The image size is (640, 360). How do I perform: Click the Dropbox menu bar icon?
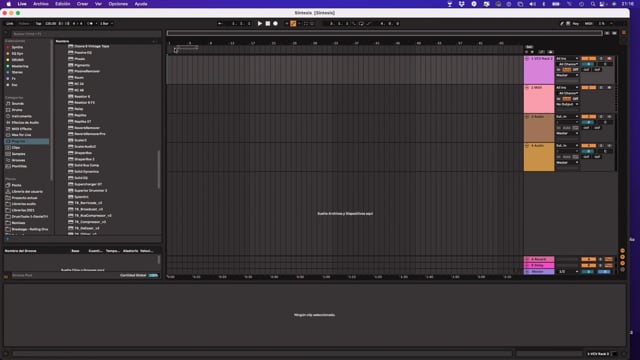tap(462, 4)
